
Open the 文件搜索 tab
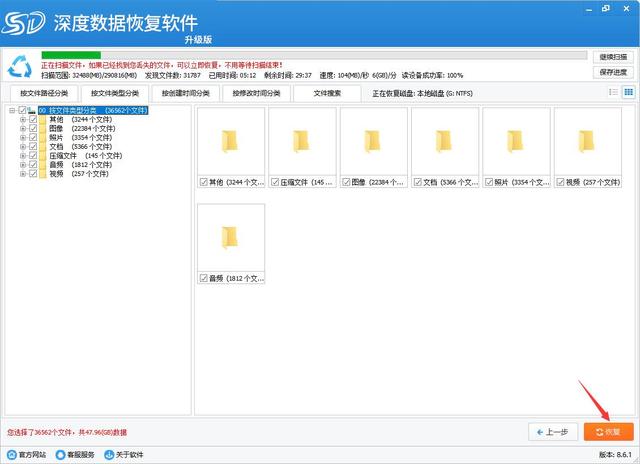pyautogui.click(x=327, y=93)
